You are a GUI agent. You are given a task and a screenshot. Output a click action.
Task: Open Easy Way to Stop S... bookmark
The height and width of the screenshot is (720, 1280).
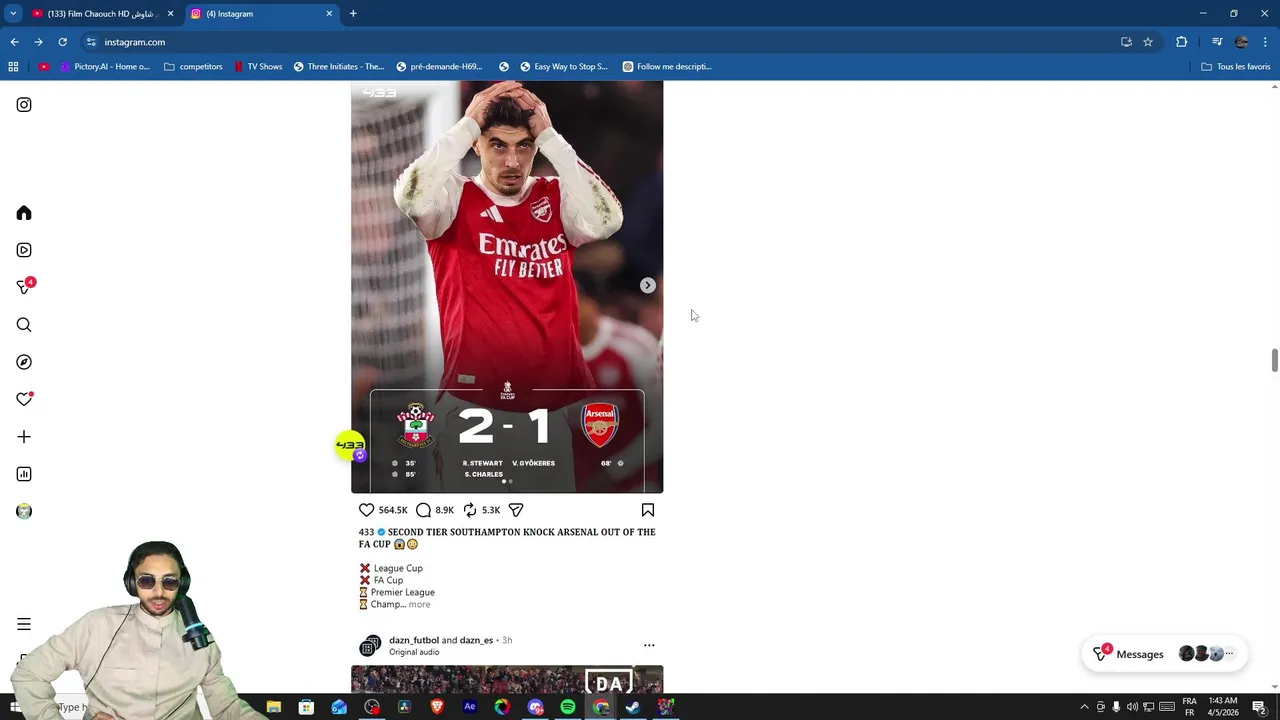tap(564, 67)
